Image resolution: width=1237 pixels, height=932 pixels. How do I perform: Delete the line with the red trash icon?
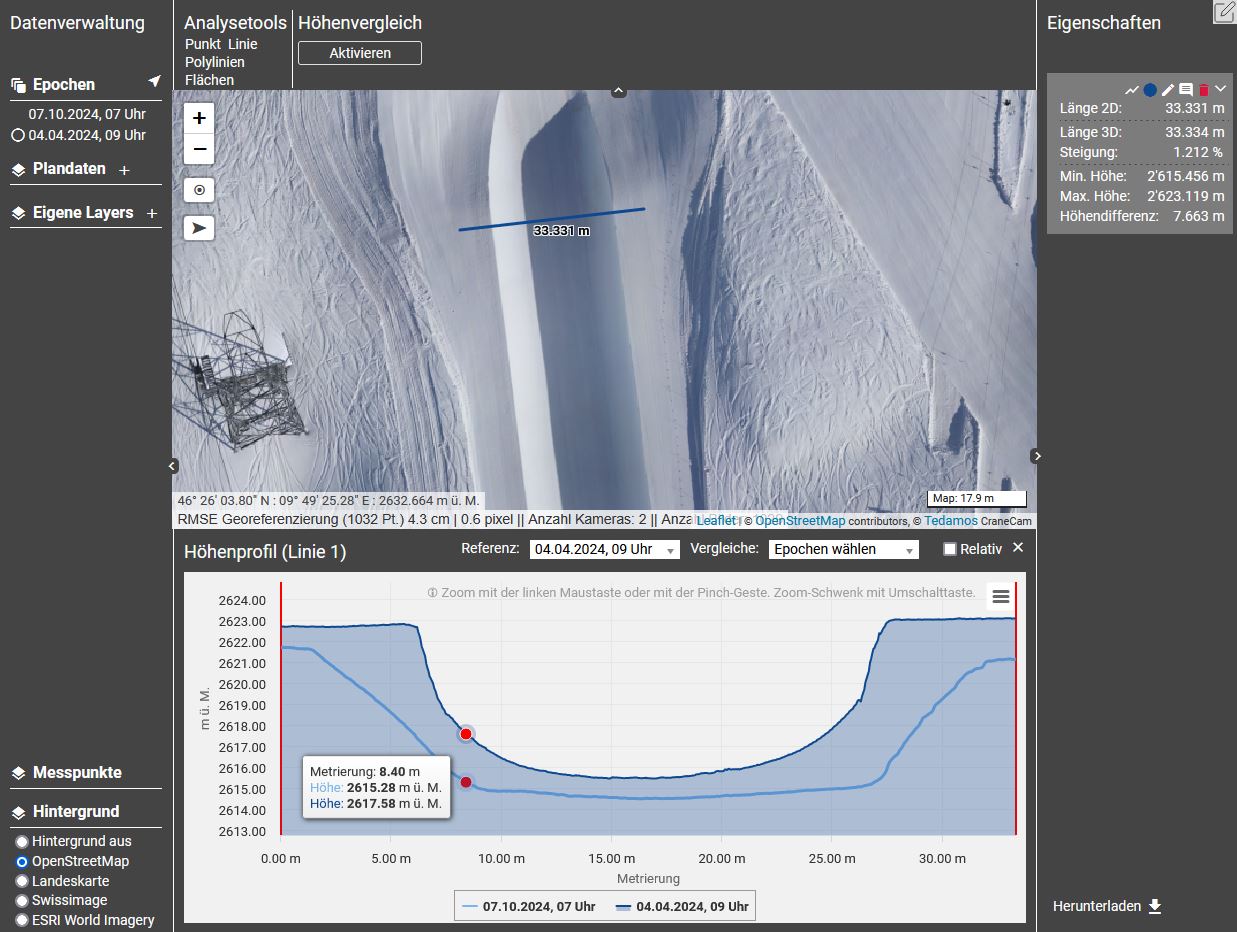(1204, 90)
